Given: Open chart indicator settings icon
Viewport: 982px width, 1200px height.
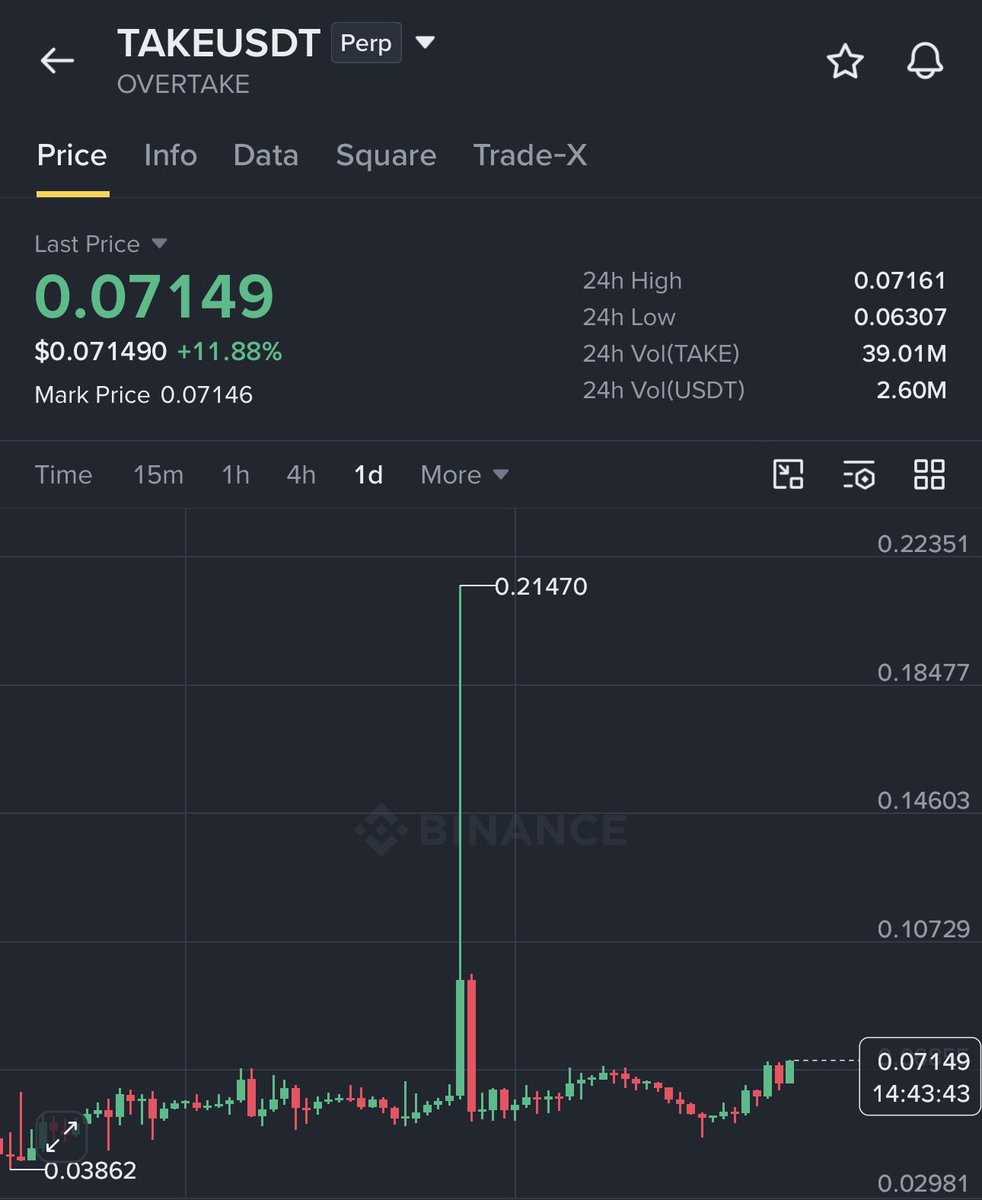Looking at the screenshot, I should tap(859, 474).
